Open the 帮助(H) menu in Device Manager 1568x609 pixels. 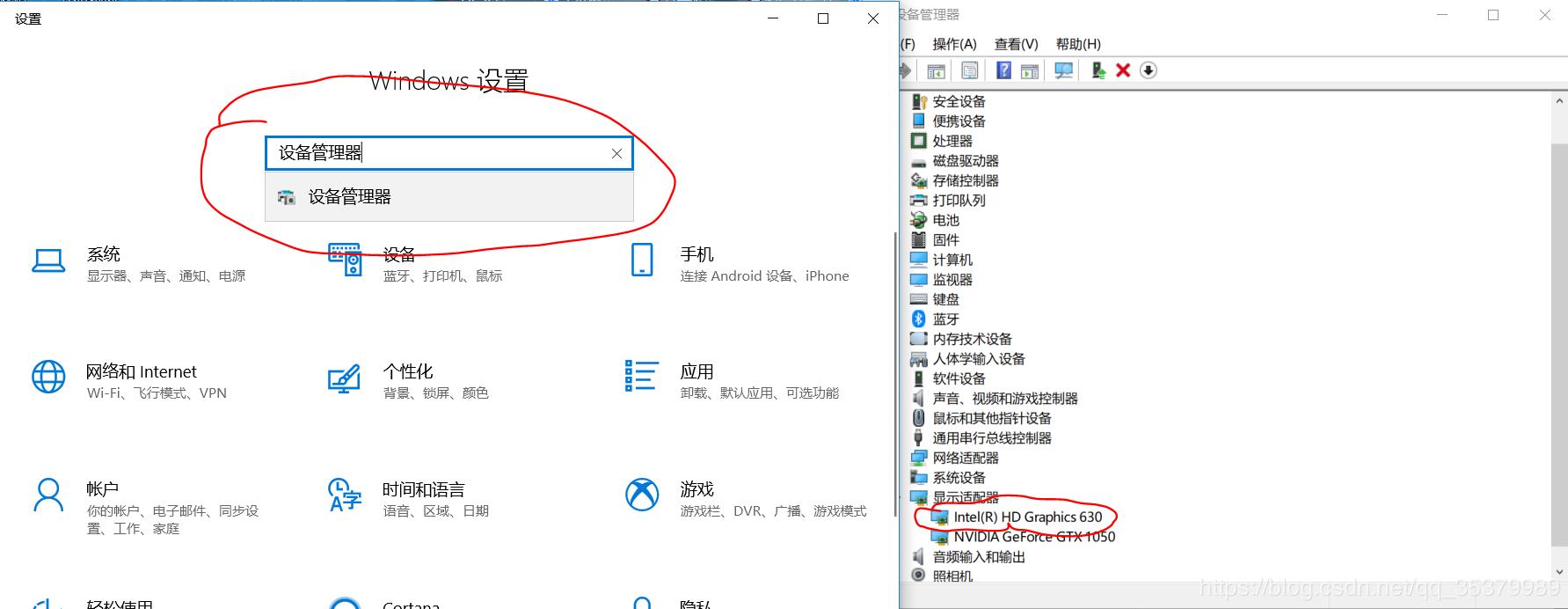1078,44
